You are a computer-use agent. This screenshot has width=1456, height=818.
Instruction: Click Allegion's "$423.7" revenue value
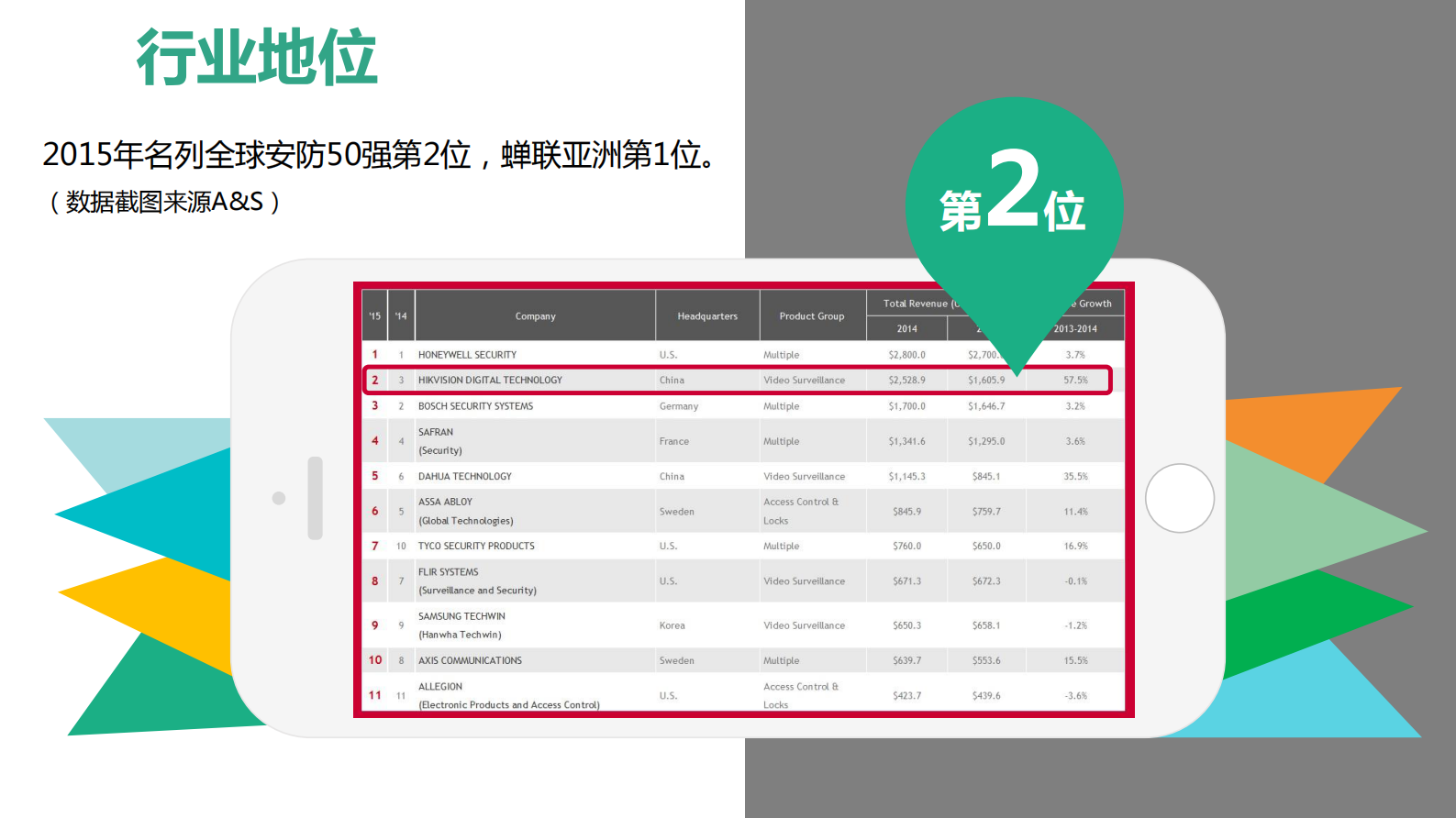point(907,696)
